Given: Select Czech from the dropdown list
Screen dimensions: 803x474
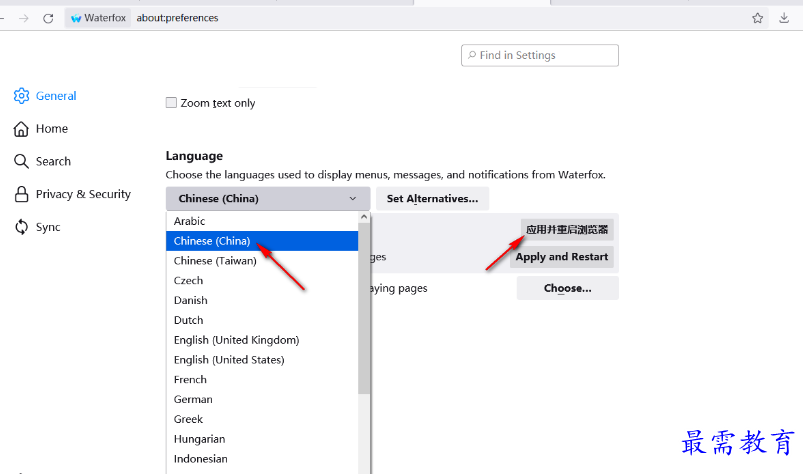Looking at the screenshot, I should (x=262, y=281).
